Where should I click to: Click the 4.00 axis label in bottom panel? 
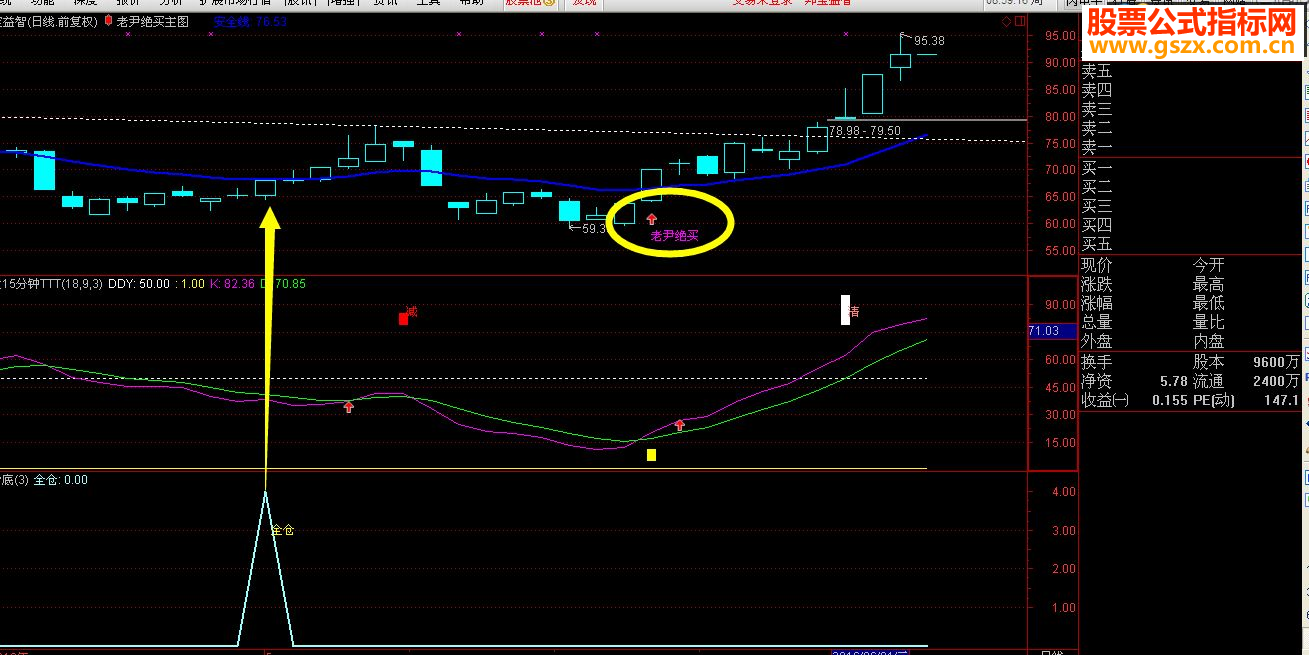click(1063, 492)
